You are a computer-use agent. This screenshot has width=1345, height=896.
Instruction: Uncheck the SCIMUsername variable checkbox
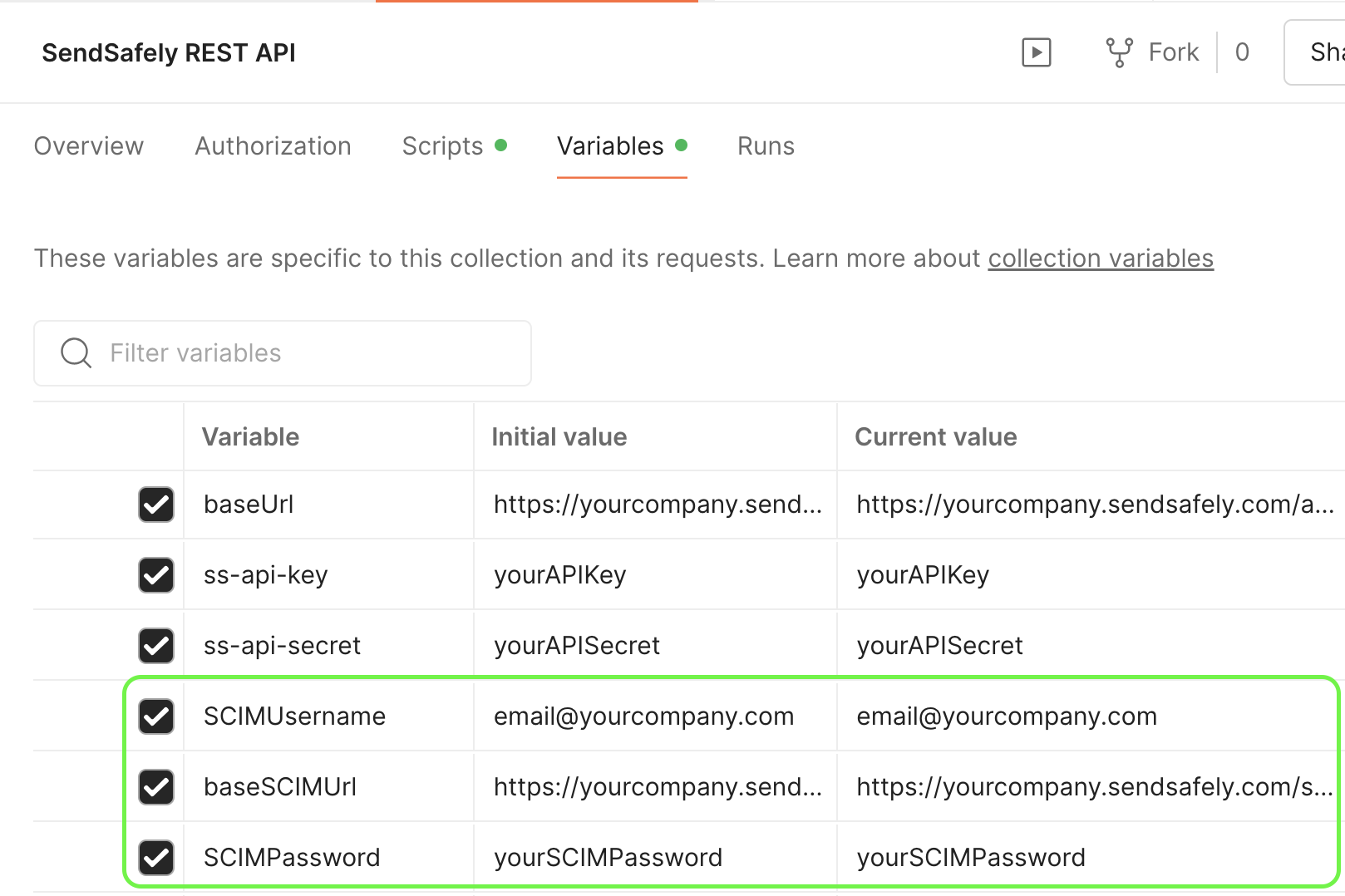tap(156, 716)
